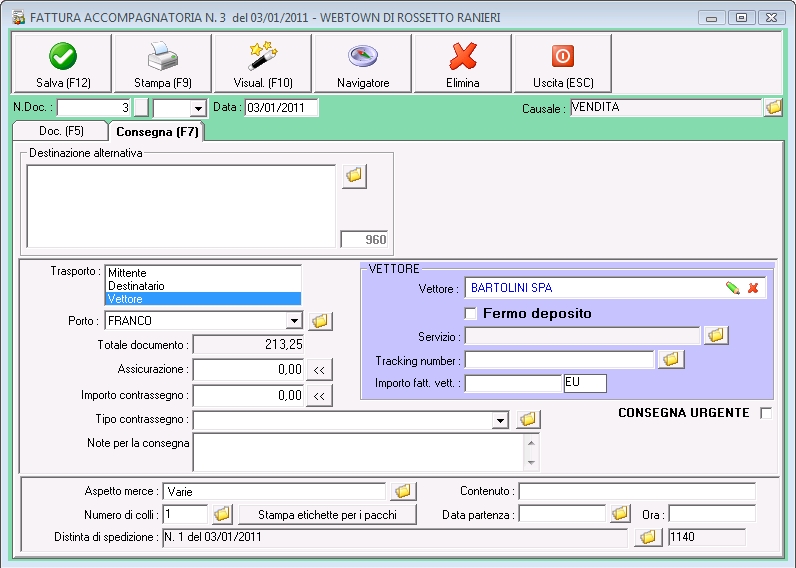
Task: Open the Navigatore compass tool
Action: tap(363, 63)
